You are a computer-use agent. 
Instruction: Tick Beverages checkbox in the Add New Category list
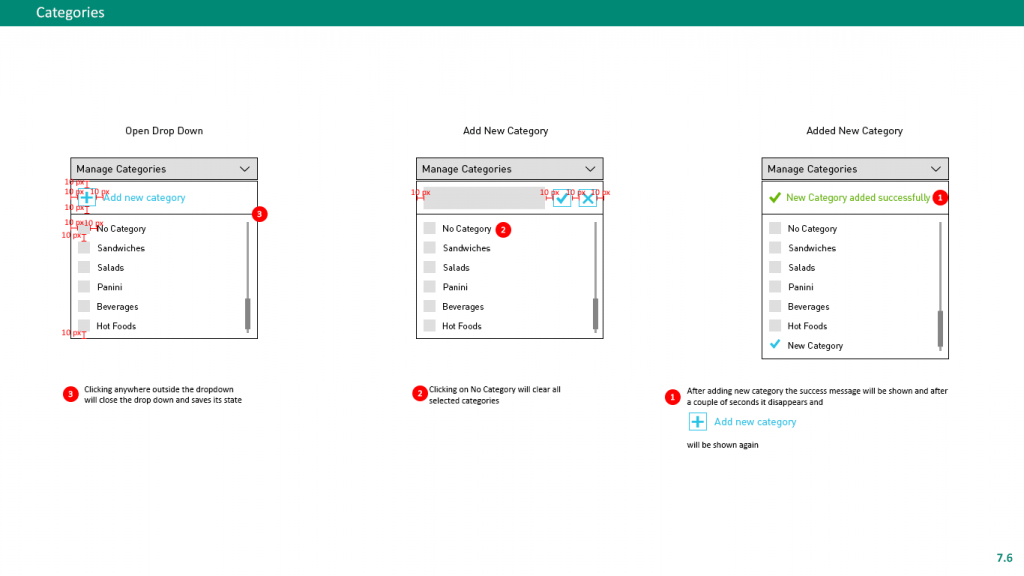pos(429,307)
